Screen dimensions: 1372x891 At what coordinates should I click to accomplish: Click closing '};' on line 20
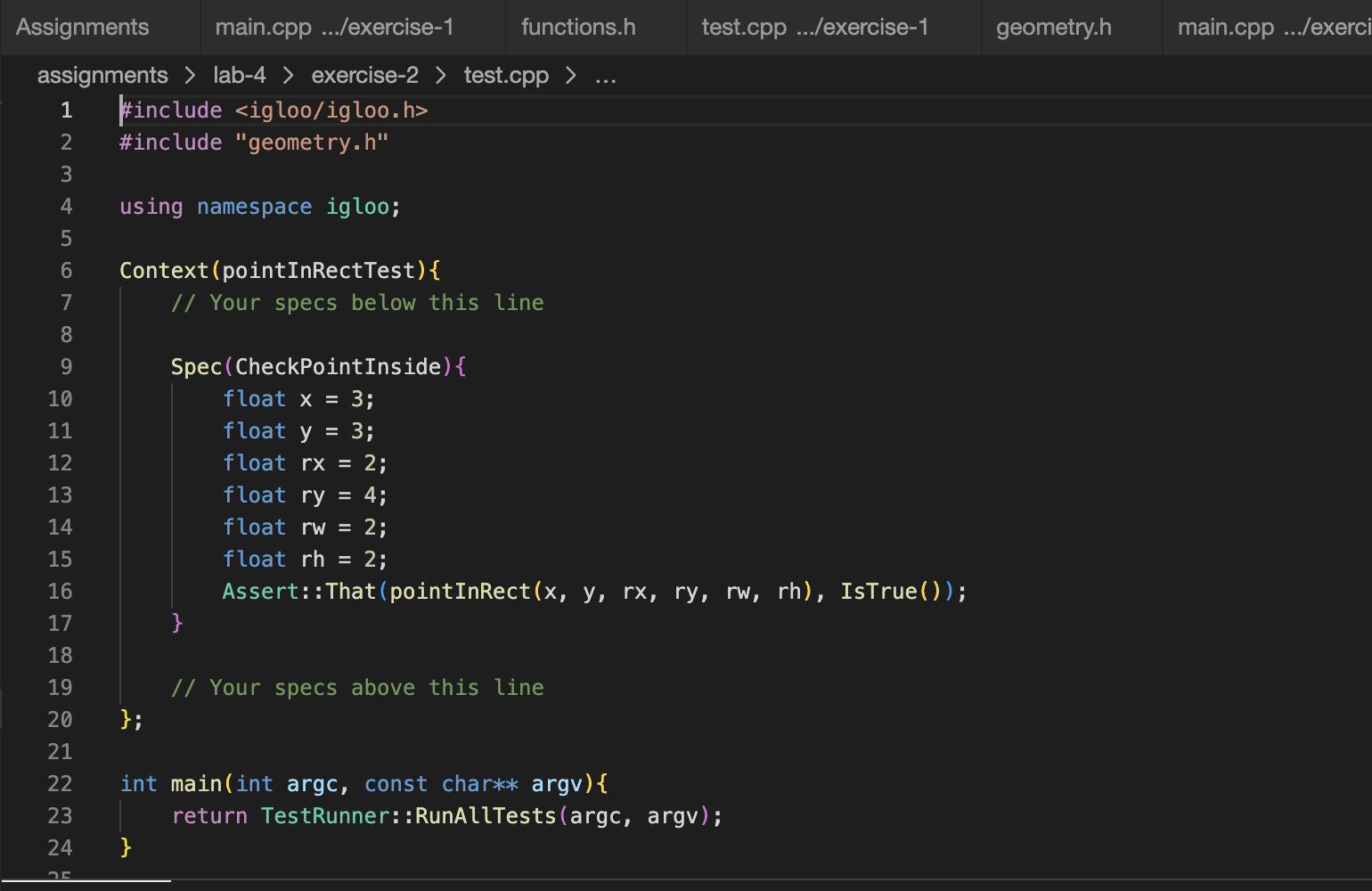click(131, 720)
